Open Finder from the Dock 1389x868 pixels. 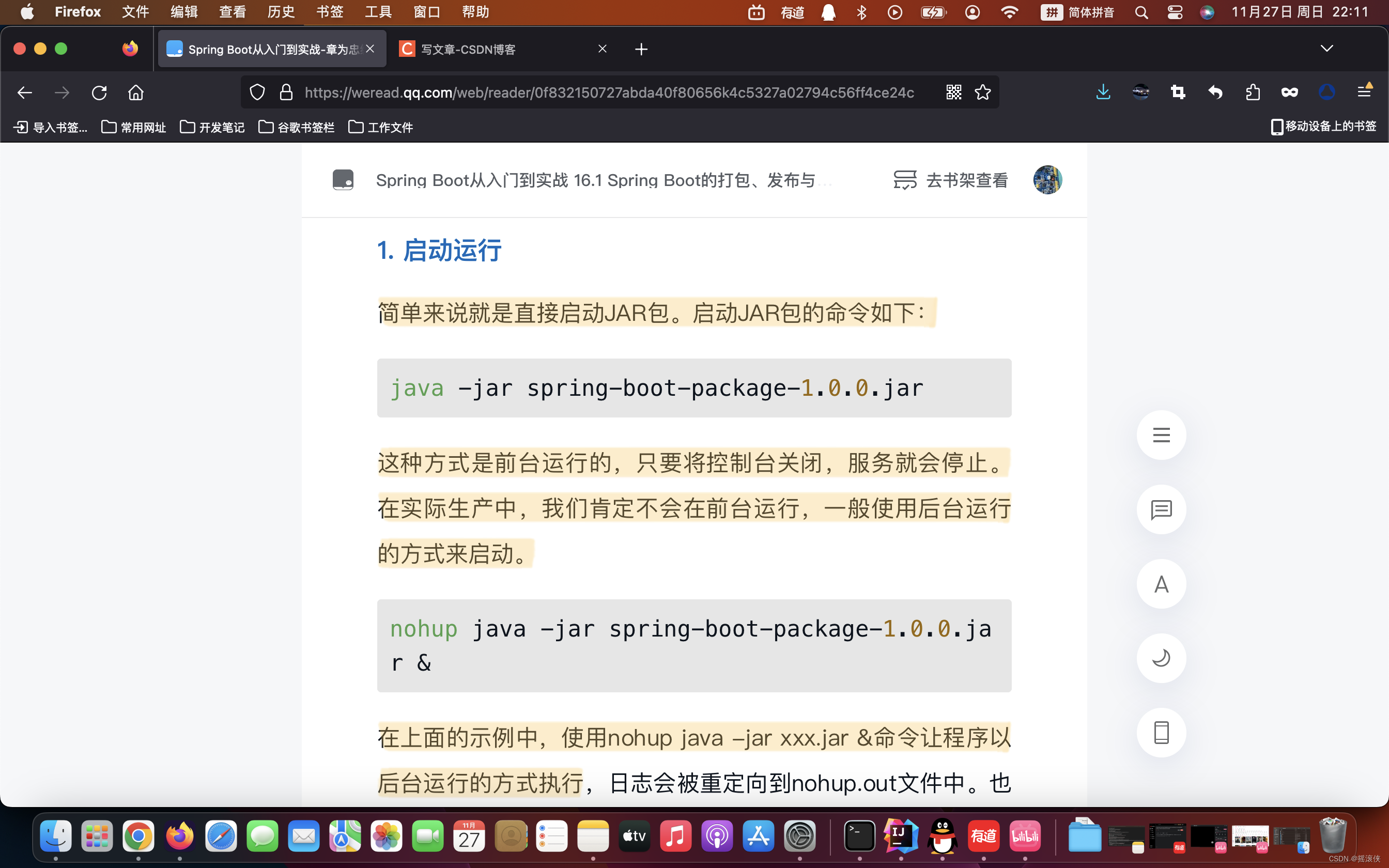pos(56,836)
